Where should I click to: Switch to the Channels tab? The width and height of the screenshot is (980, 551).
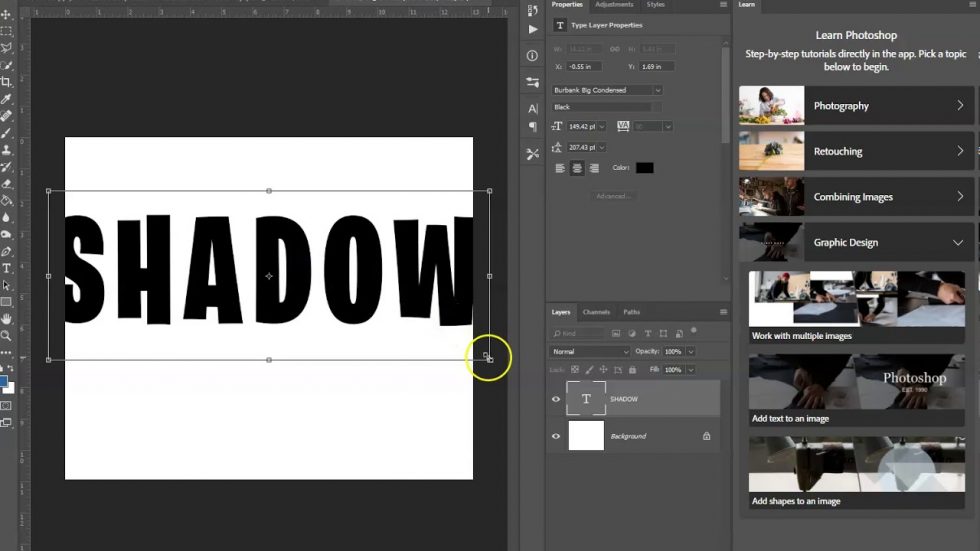pos(596,312)
